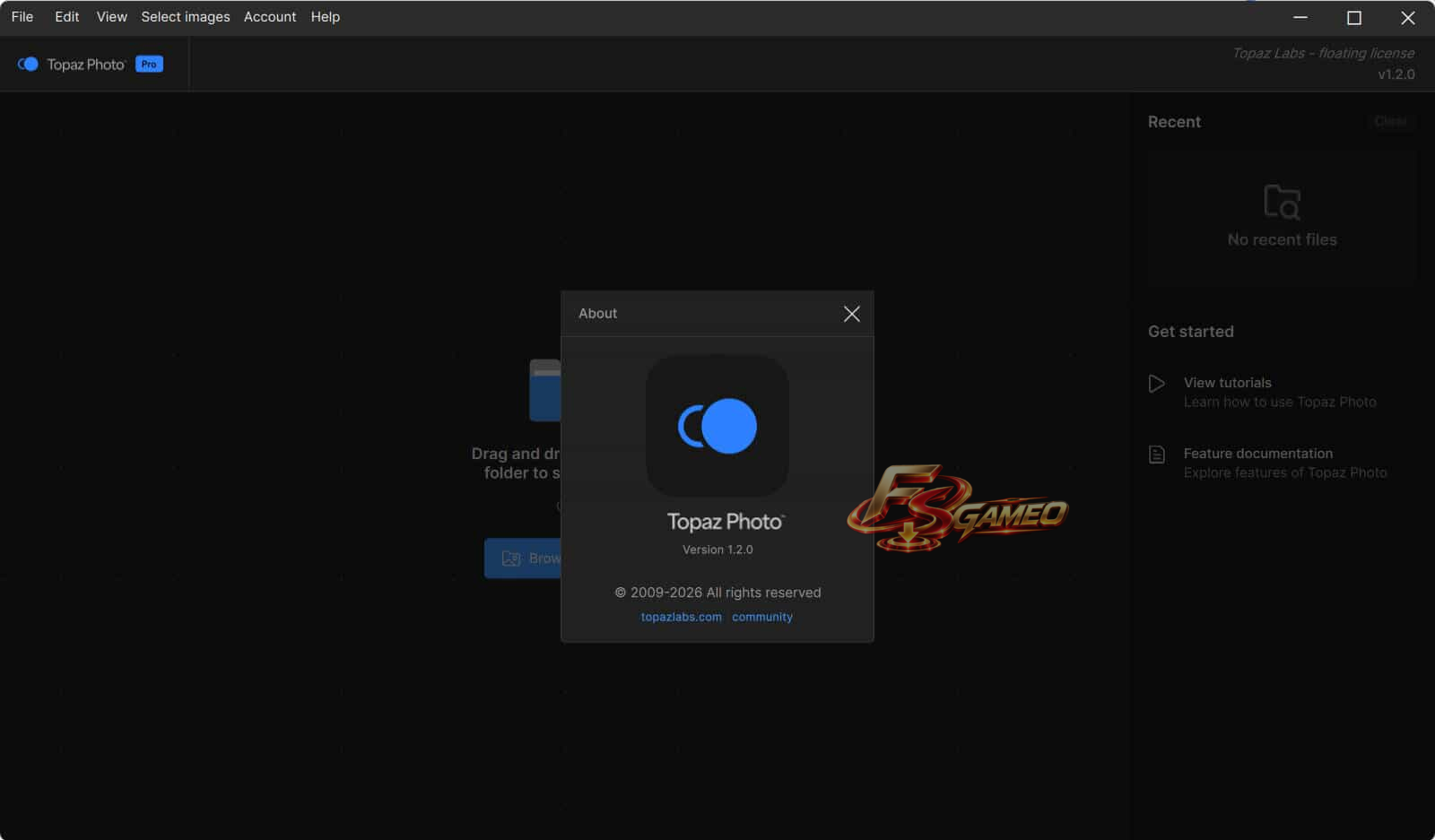The height and width of the screenshot is (840, 1435).
Task: Open the Edit menu
Action: (x=67, y=17)
